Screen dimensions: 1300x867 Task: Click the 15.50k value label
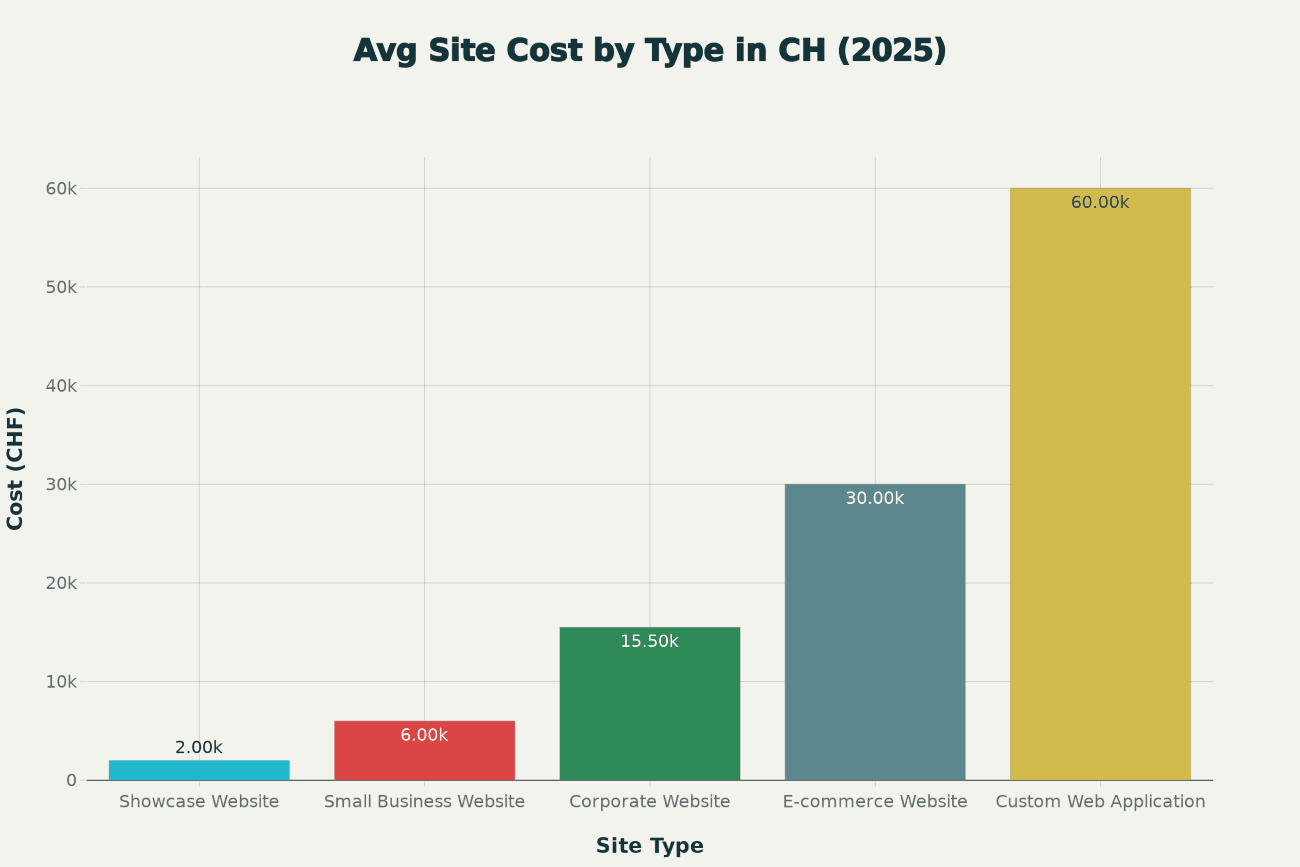click(x=649, y=642)
